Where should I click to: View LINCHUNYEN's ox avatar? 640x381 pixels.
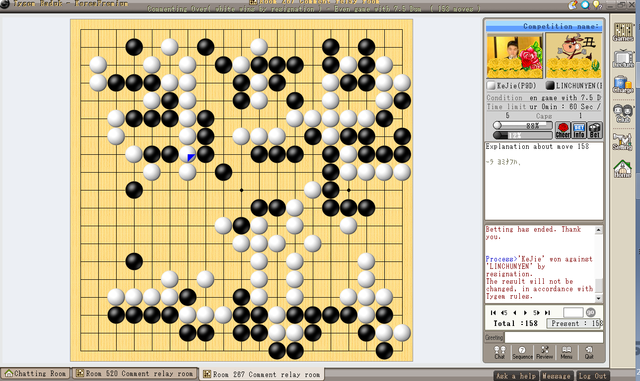click(573, 56)
